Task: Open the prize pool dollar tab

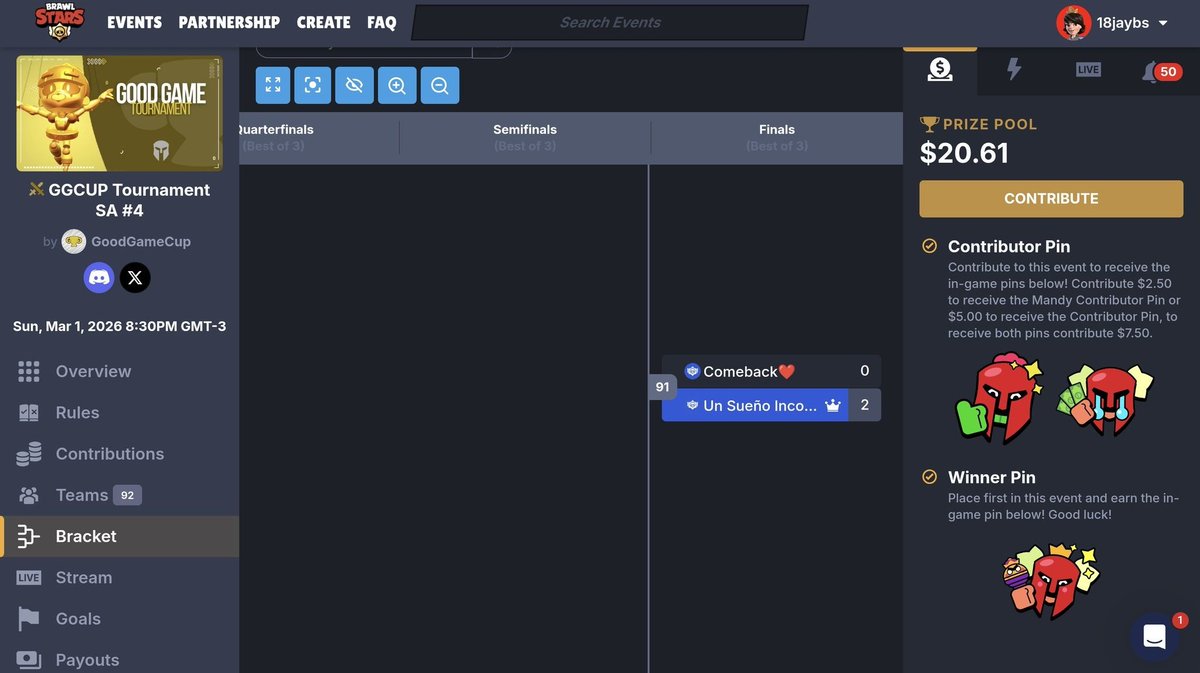Action: [x=940, y=69]
